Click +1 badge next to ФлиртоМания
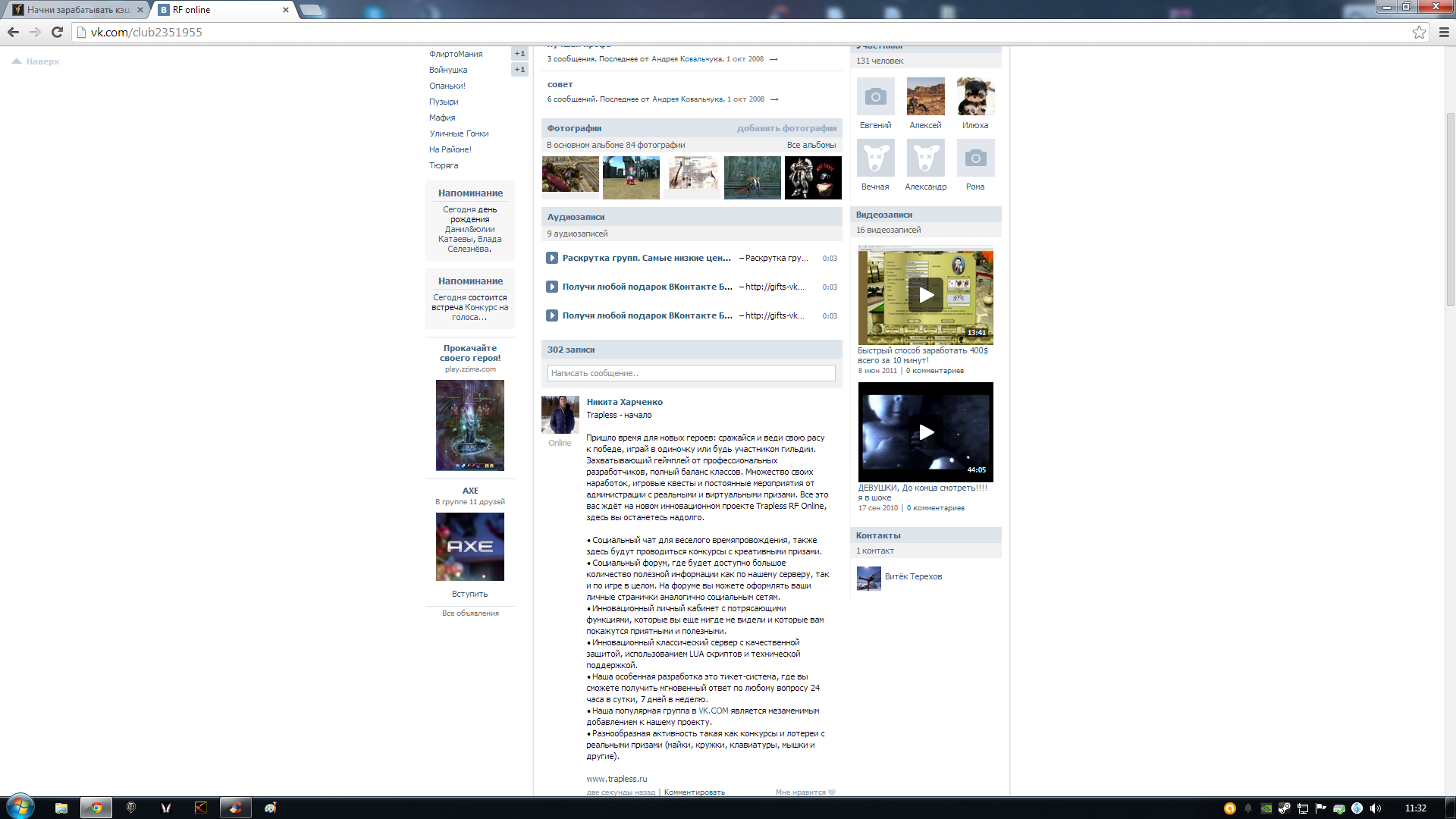Image resolution: width=1456 pixels, height=819 pixels. point(519,54)
